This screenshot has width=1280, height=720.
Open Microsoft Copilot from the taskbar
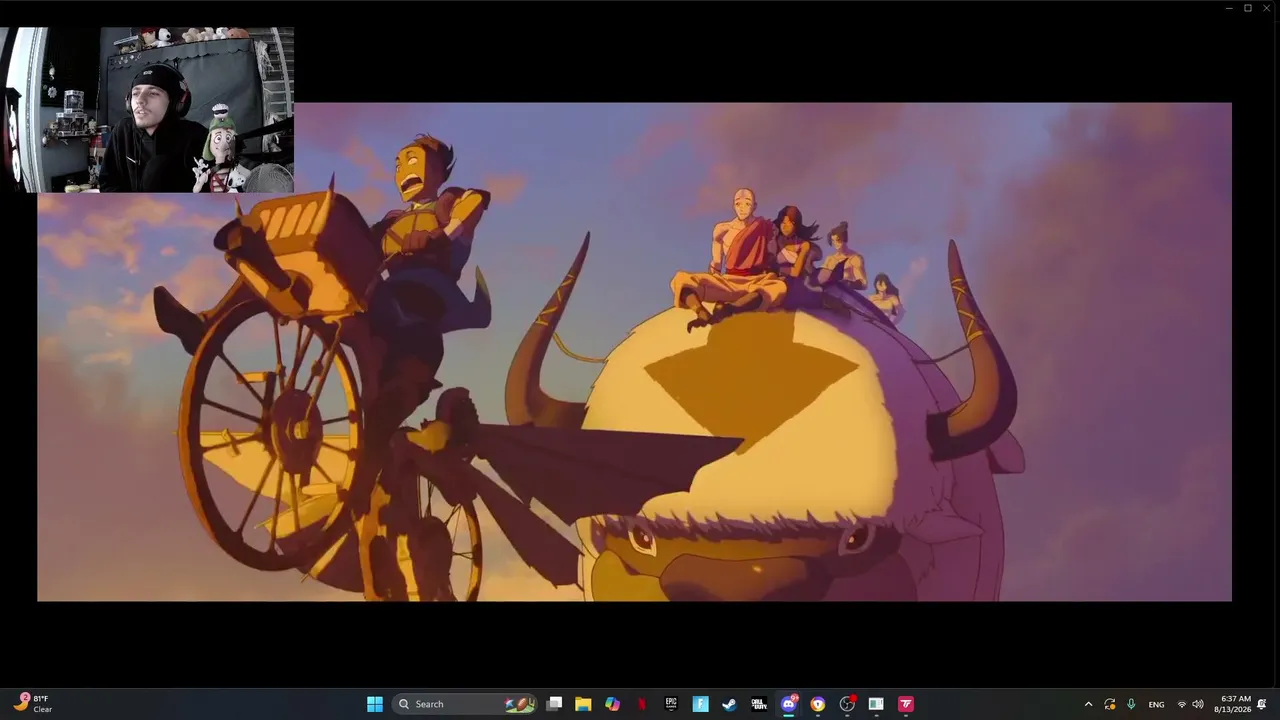(x=612, y=704)
